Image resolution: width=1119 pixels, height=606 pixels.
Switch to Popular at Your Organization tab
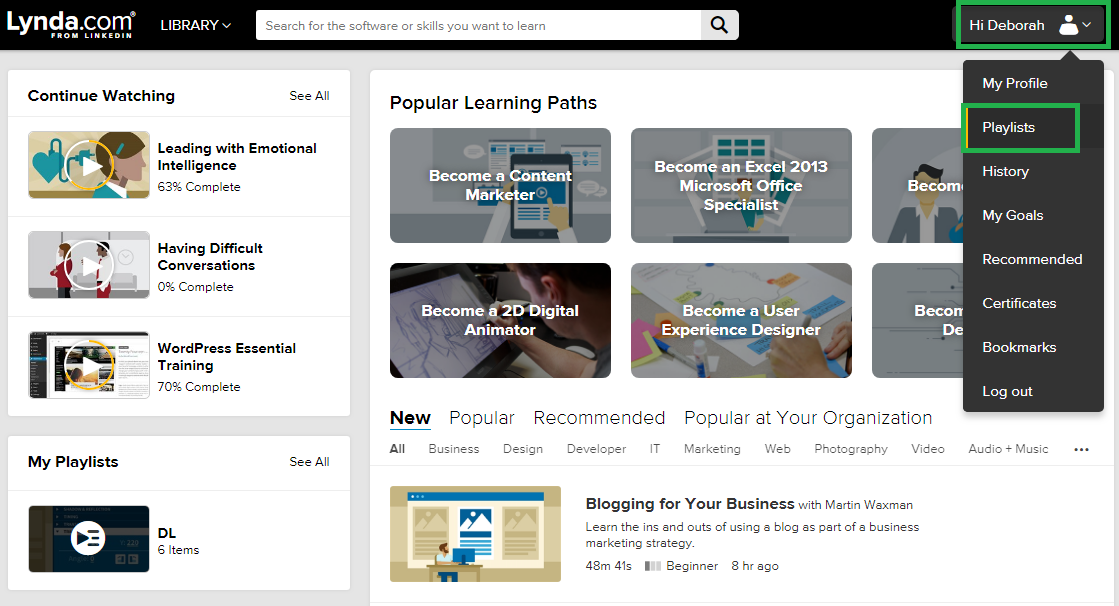(x=808, y=418)
